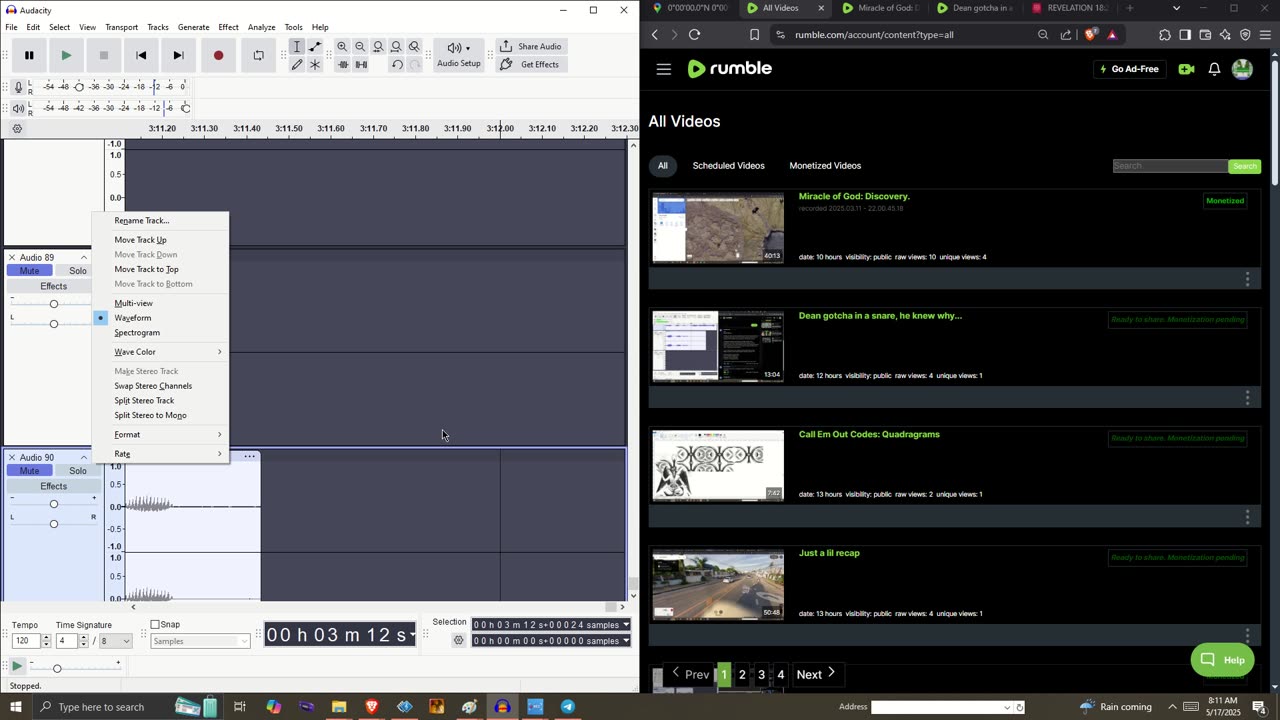
Task: Skip to end of the project
Action: coord(178,55)
